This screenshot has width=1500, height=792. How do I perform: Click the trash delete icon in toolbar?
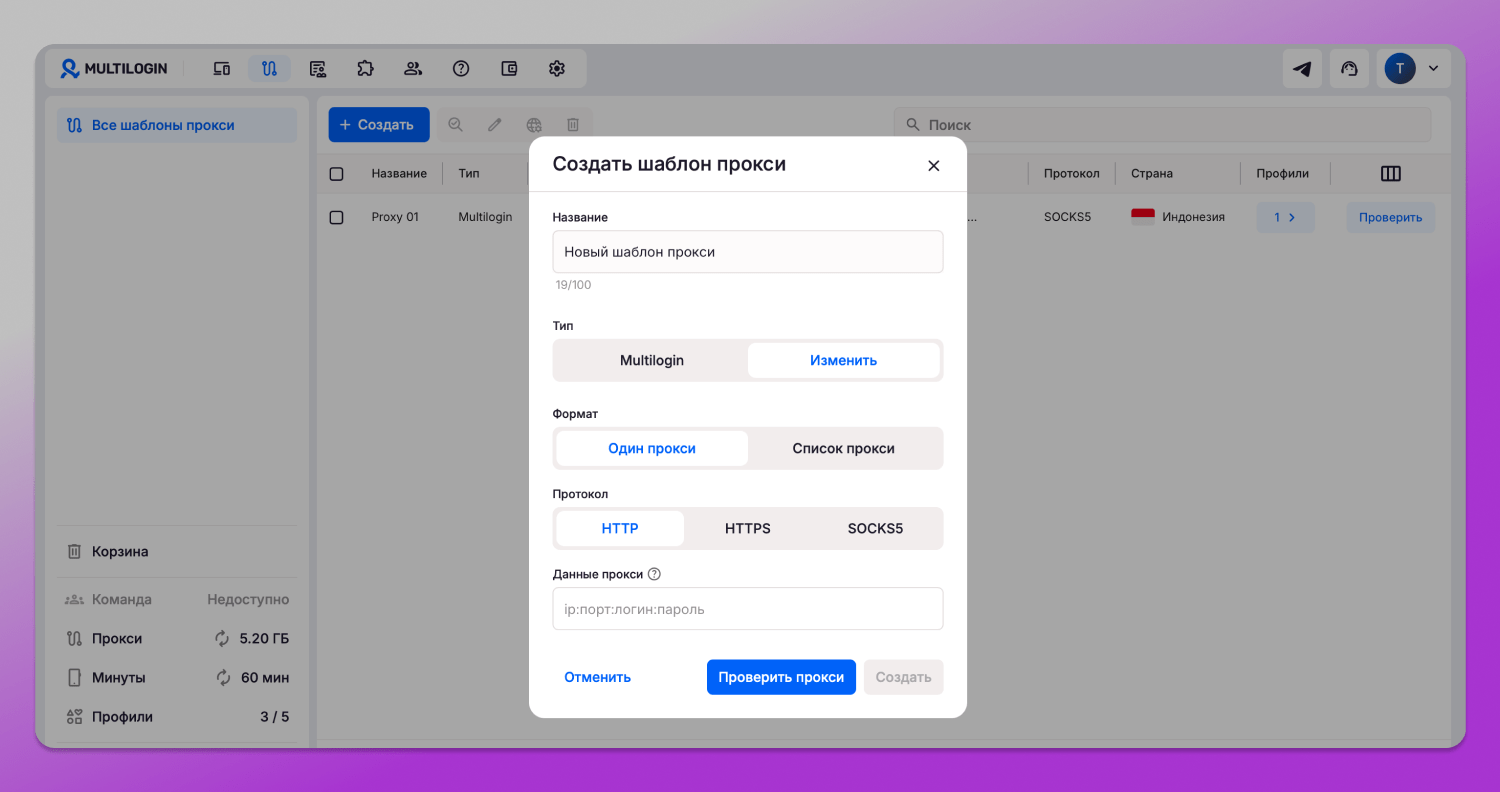573,125
